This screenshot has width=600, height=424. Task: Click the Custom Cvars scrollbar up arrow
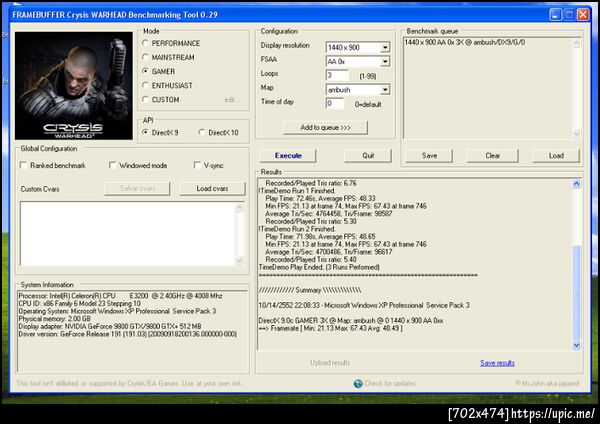[240, 207]
